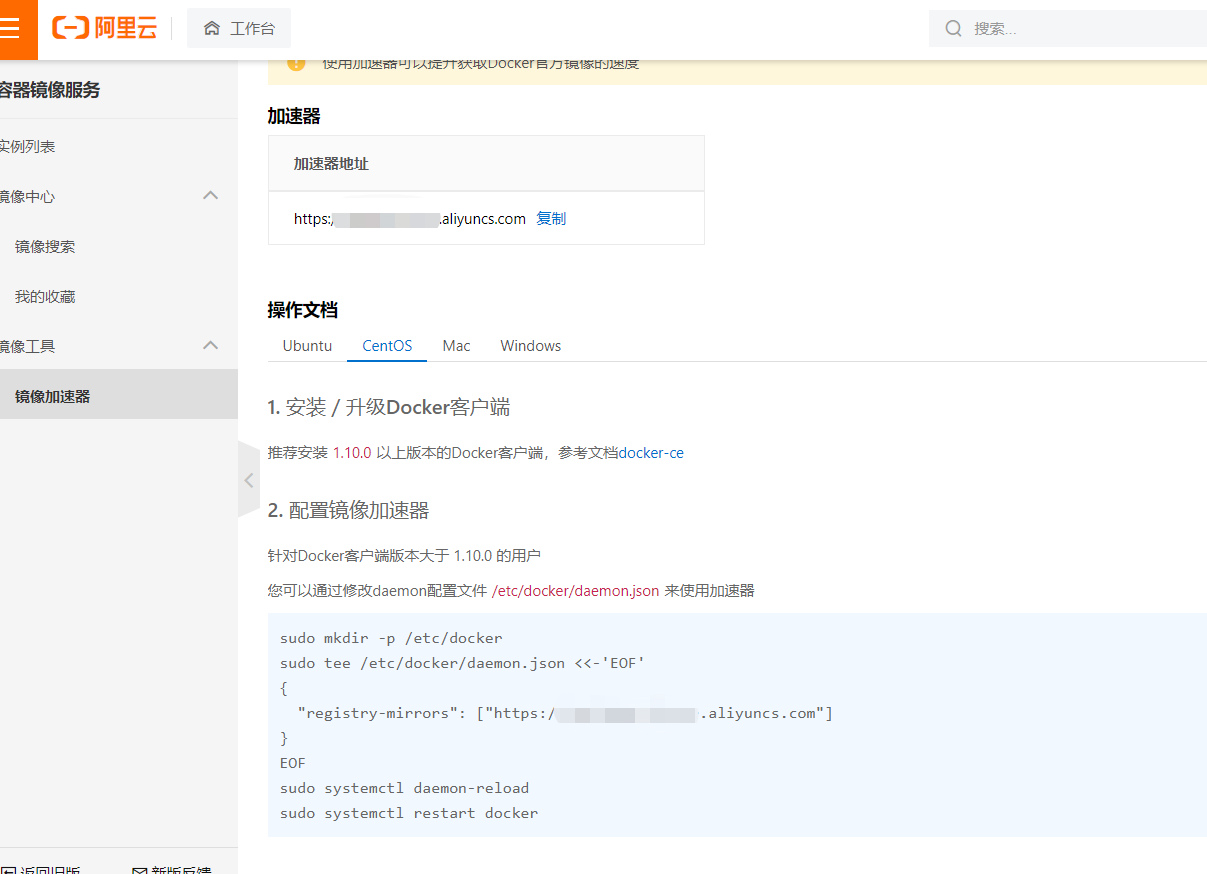Click the sudo tee daemon.json line

click(463, 663)
